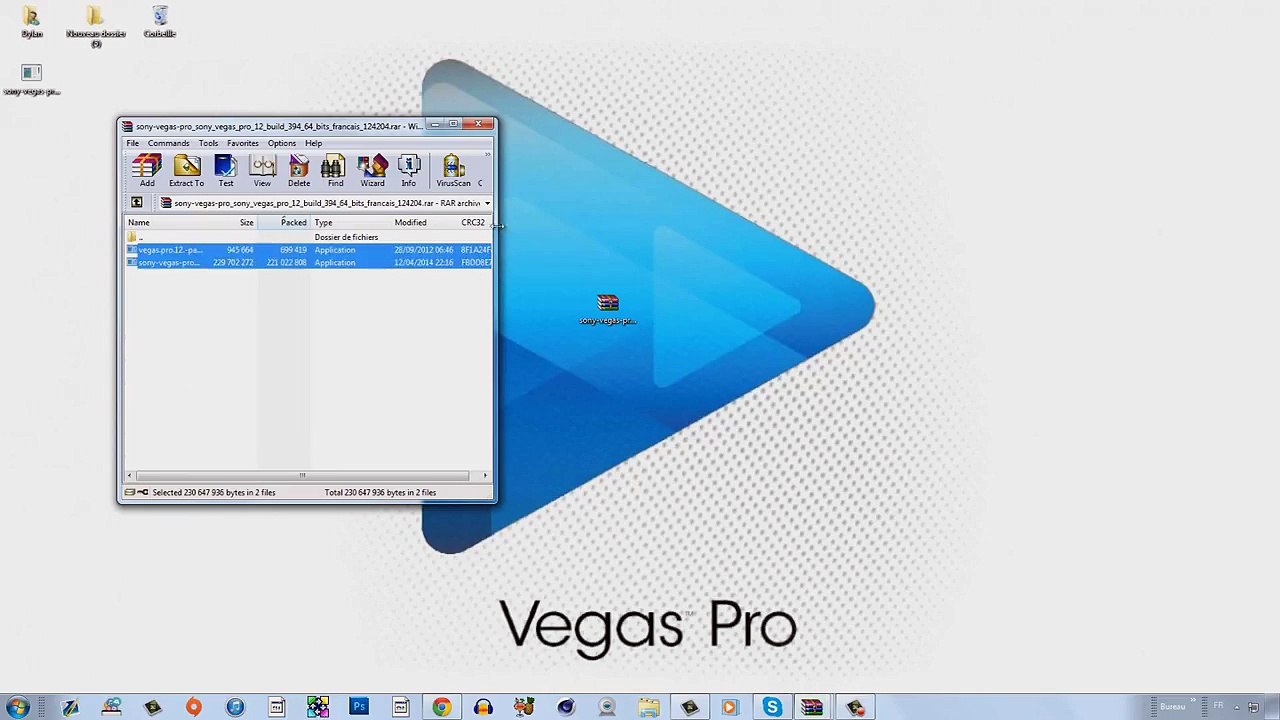Sort by the Name column header
Screen dimensions: 1280x720
pyautogui.click(x=166, y=222)
